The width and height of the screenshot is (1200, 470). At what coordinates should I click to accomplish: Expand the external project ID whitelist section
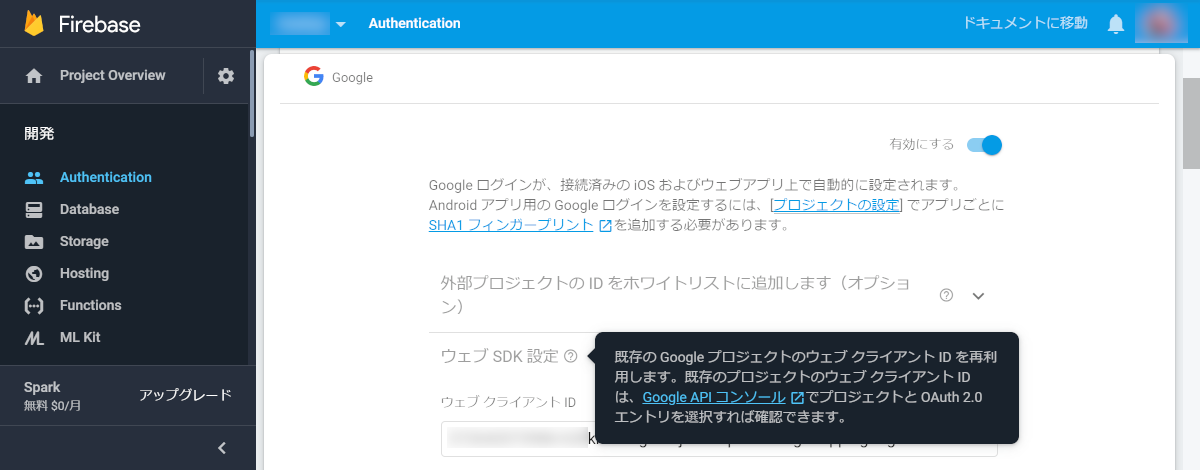pyautogui.click(x=979, y=296)
